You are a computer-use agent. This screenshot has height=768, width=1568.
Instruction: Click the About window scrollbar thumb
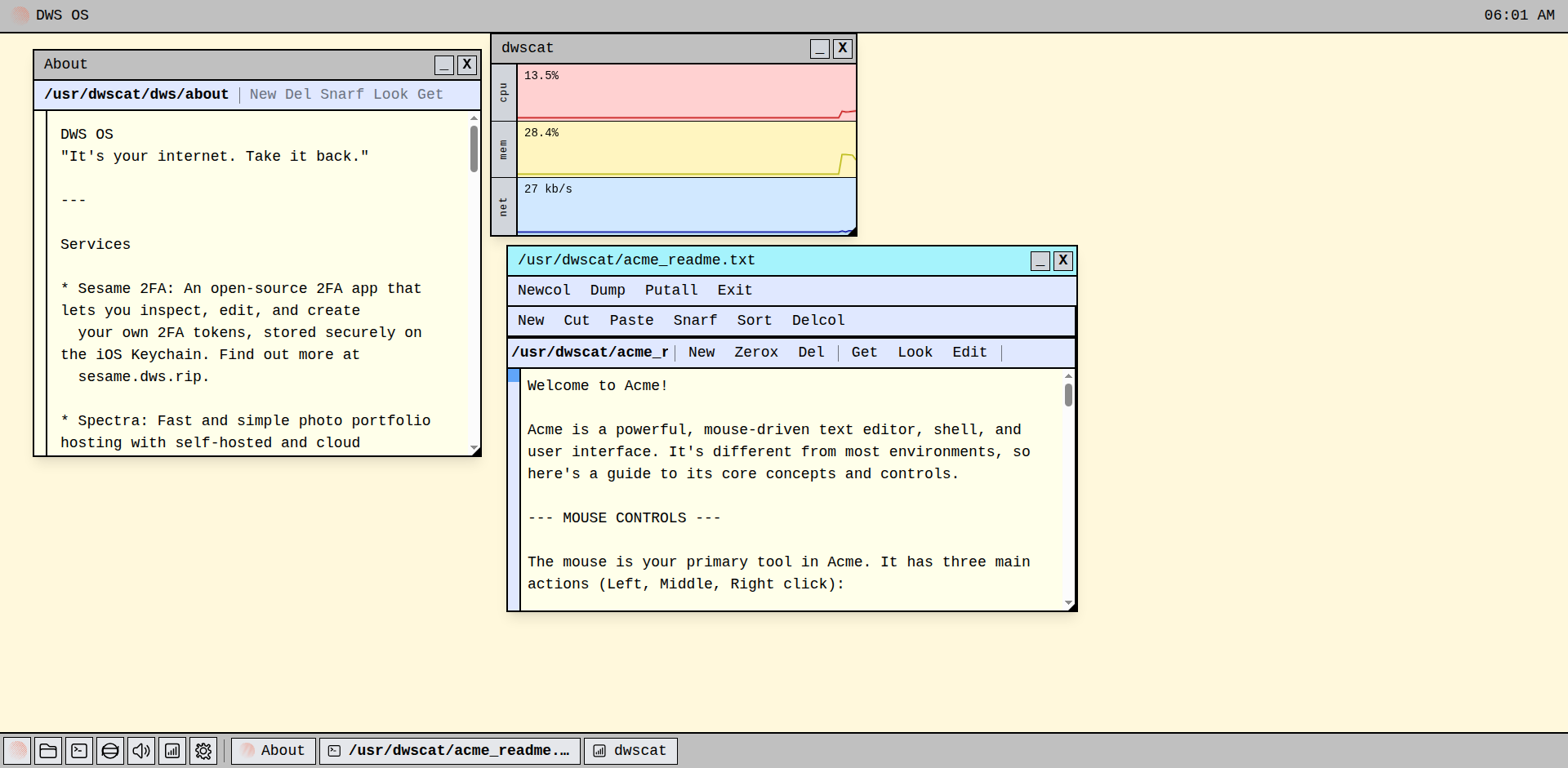point(474,149)
